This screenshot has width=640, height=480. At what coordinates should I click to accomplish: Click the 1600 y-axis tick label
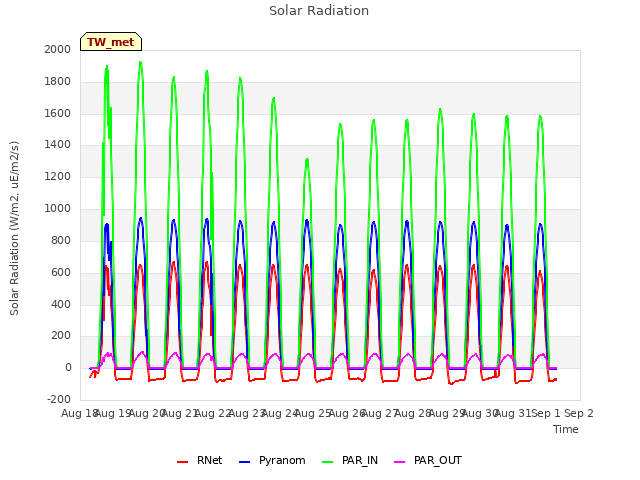tap(58, 113)
